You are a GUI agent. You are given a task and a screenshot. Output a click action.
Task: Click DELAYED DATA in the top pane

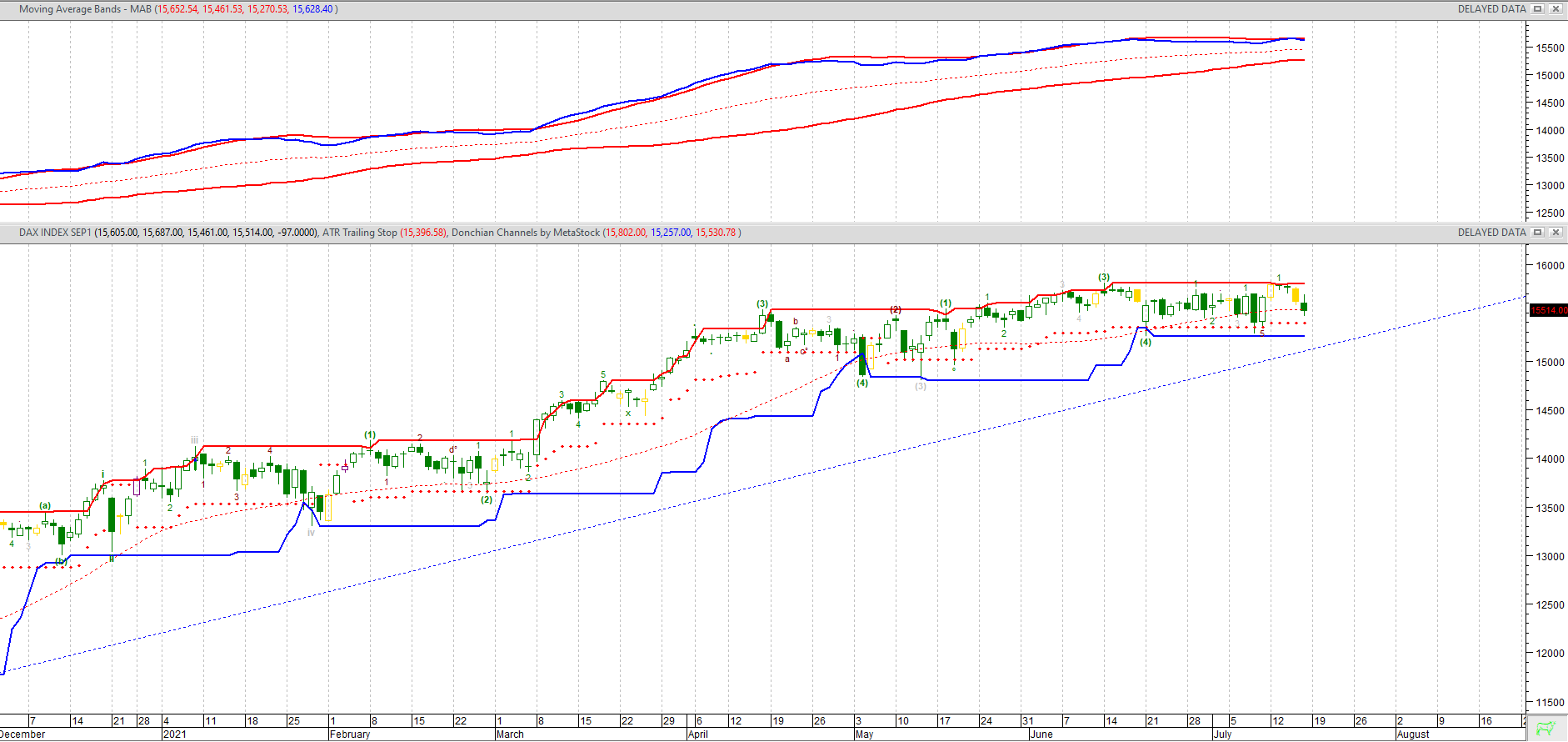pos(1491,9)
